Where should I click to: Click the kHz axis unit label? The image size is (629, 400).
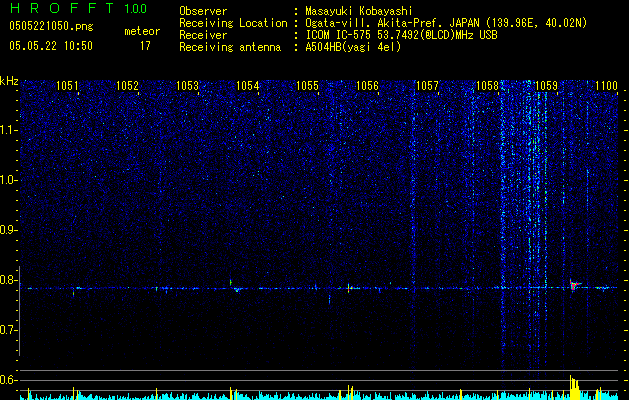[9, 81]
